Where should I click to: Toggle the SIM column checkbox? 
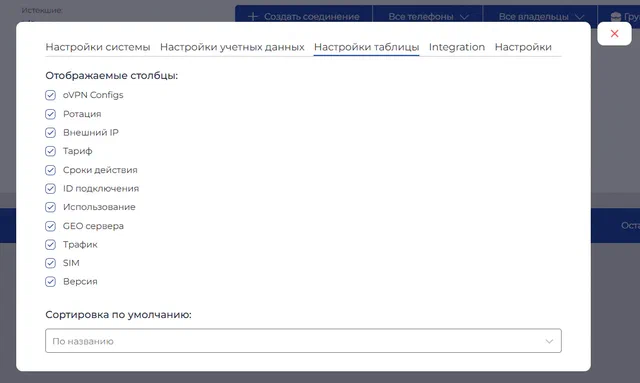coord(50,263)
